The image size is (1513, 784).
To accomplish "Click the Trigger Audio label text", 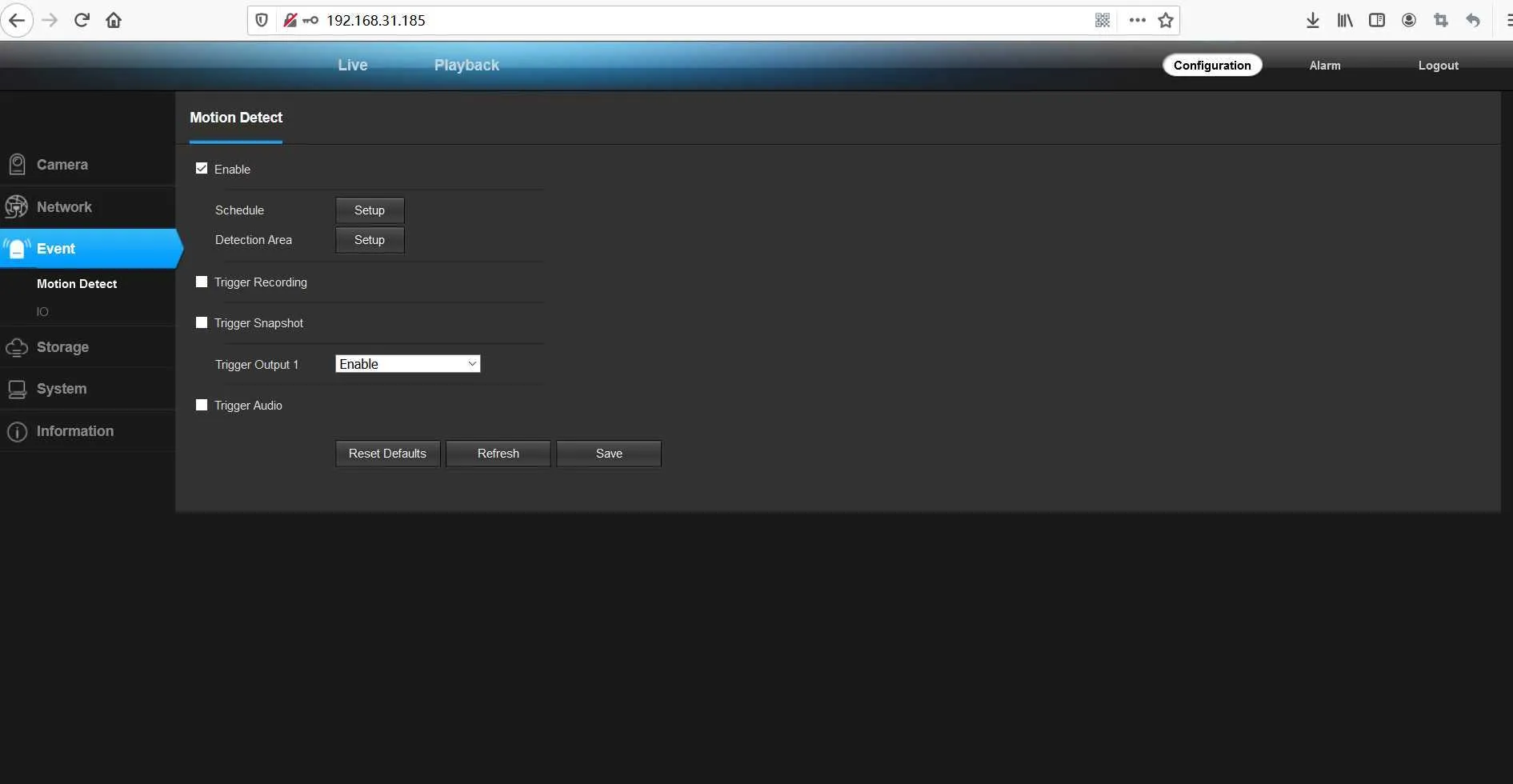I will click(x=248, y=406).
